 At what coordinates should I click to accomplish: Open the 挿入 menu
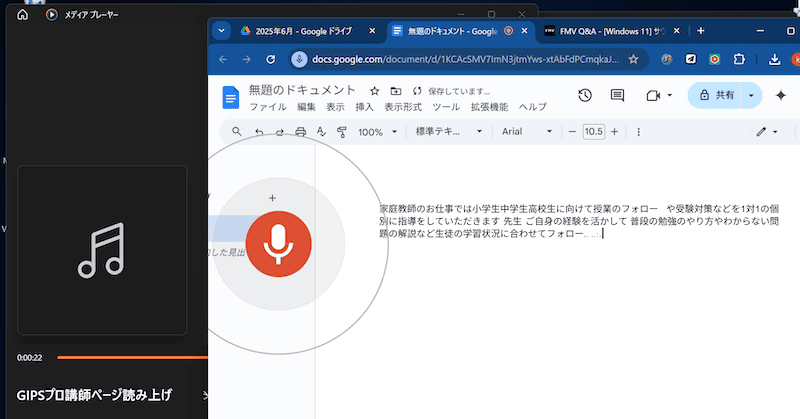click(x=364, y=107)
